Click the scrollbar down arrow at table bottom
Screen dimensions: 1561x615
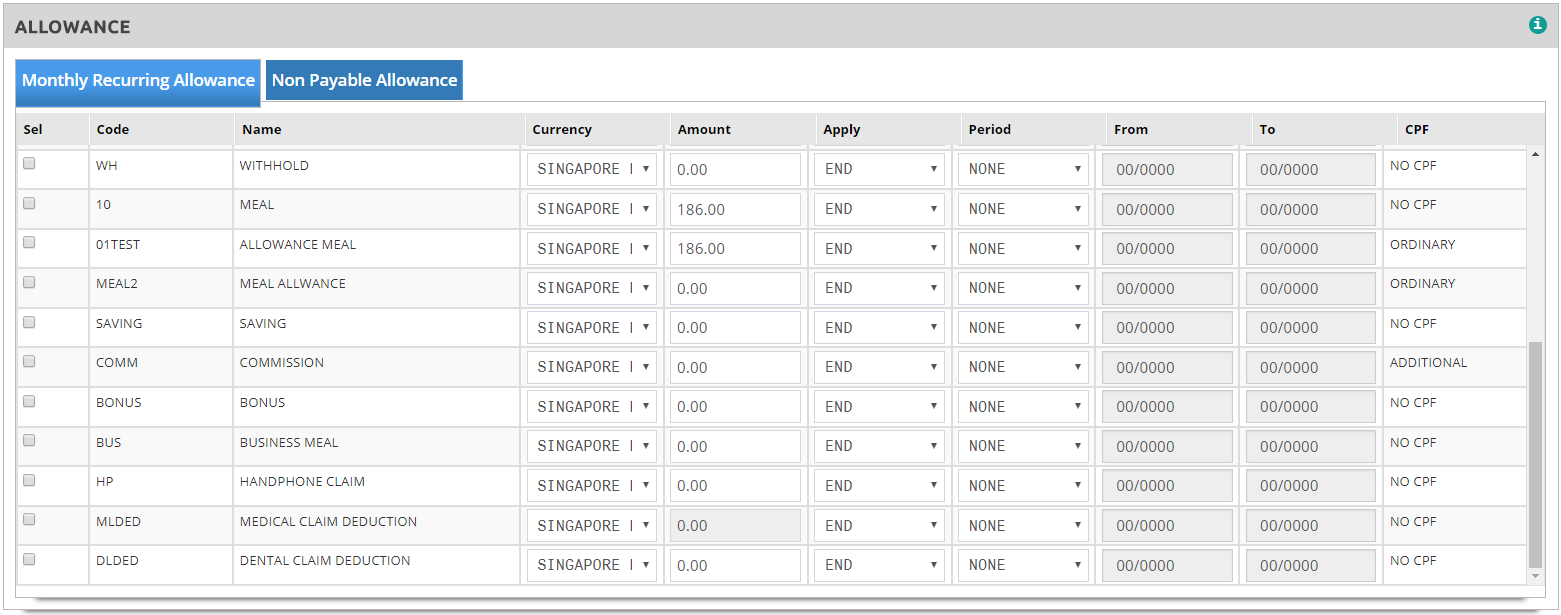[x=1536, y=577]
